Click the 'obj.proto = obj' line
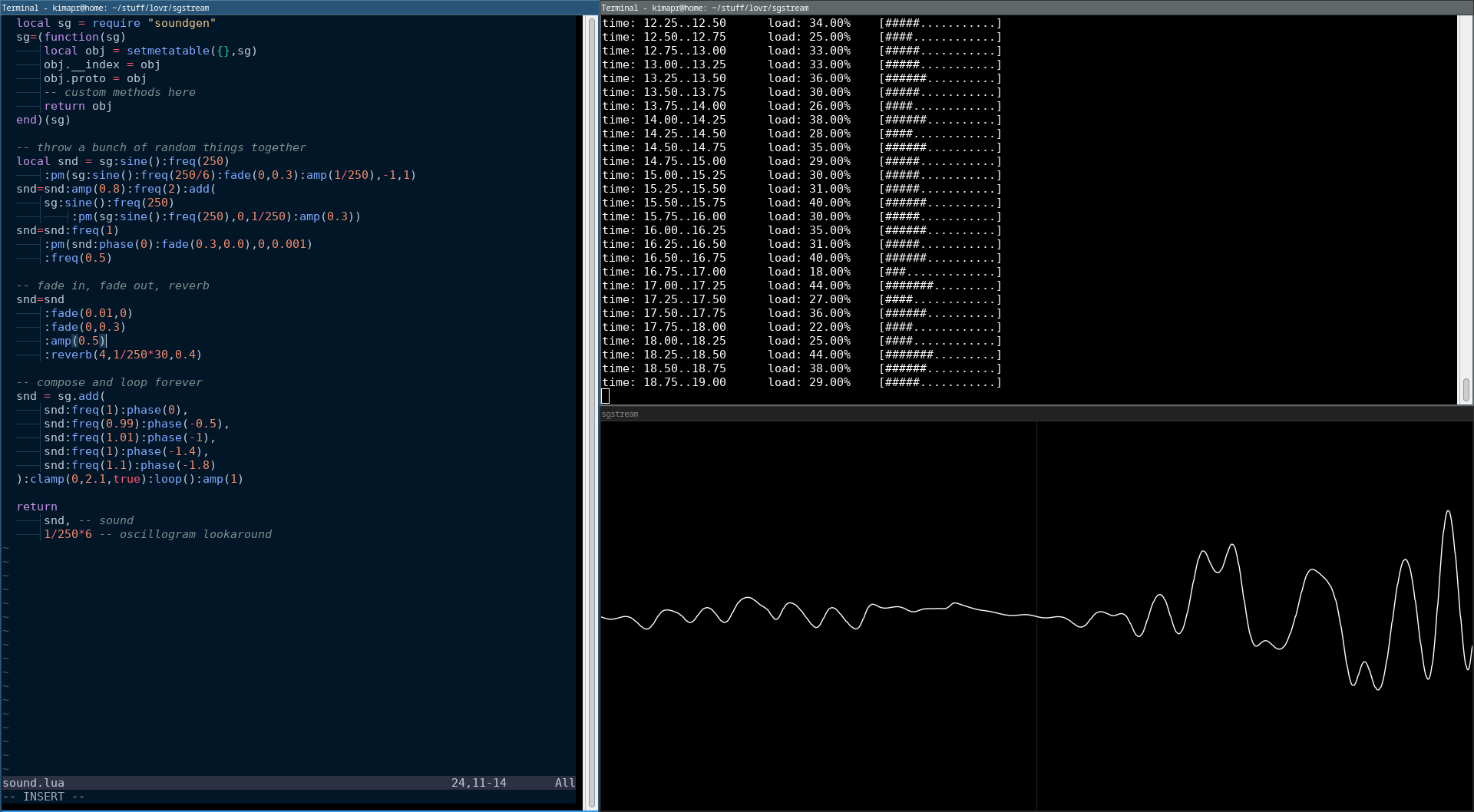This screenshot has width=1474, height=812. (95, 78)
